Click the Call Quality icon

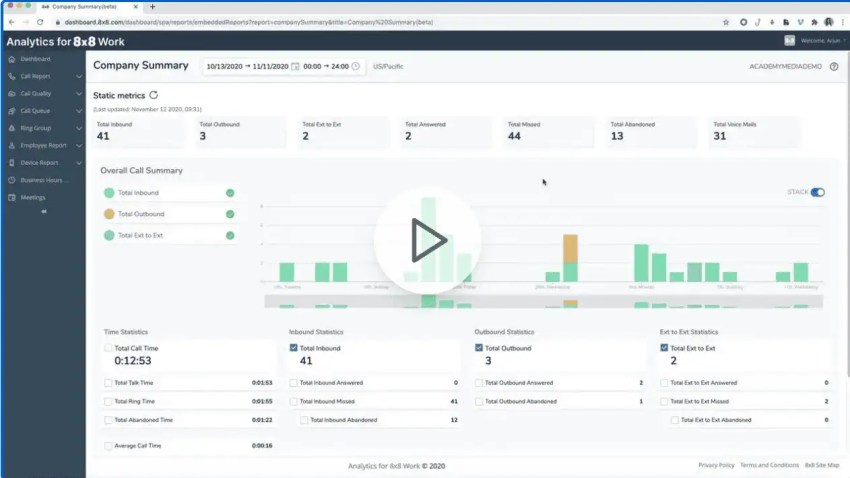(x=12, y=94)
